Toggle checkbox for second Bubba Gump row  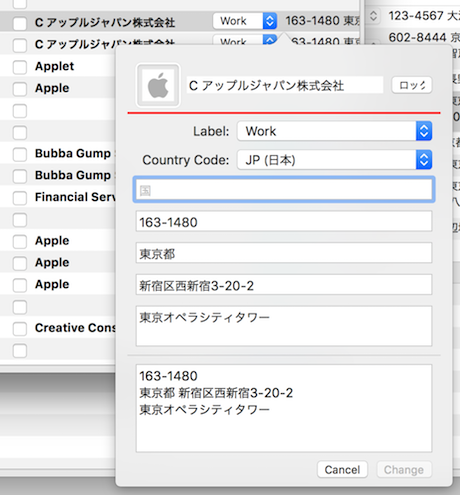(x=20, y=176)
